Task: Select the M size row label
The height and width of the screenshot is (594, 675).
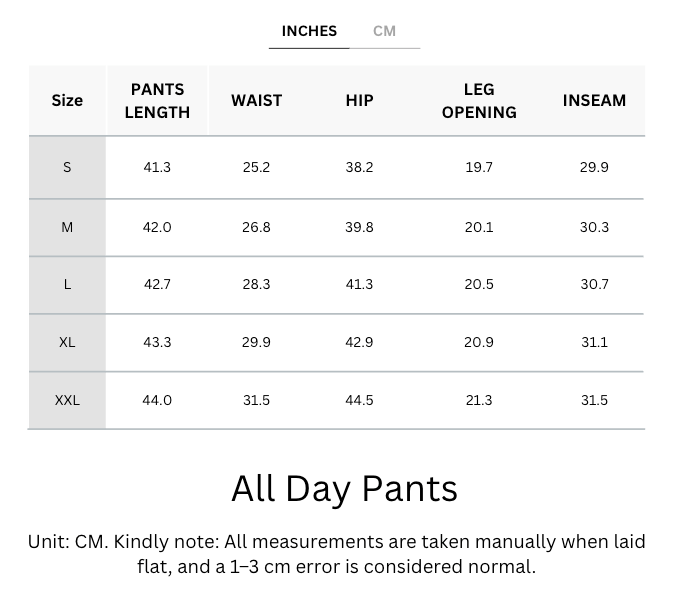Action: (x=67, y=227)
